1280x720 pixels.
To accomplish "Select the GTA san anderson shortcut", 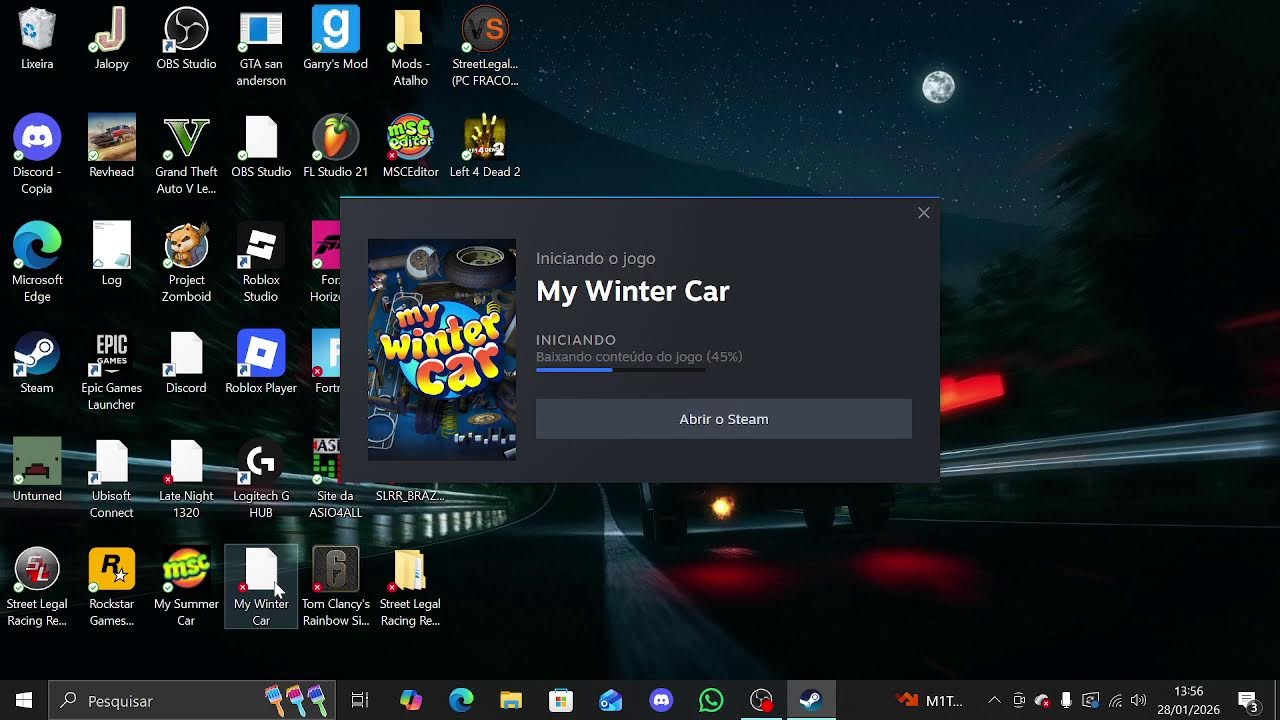I will pyautogui.click(x=261, y=47).
